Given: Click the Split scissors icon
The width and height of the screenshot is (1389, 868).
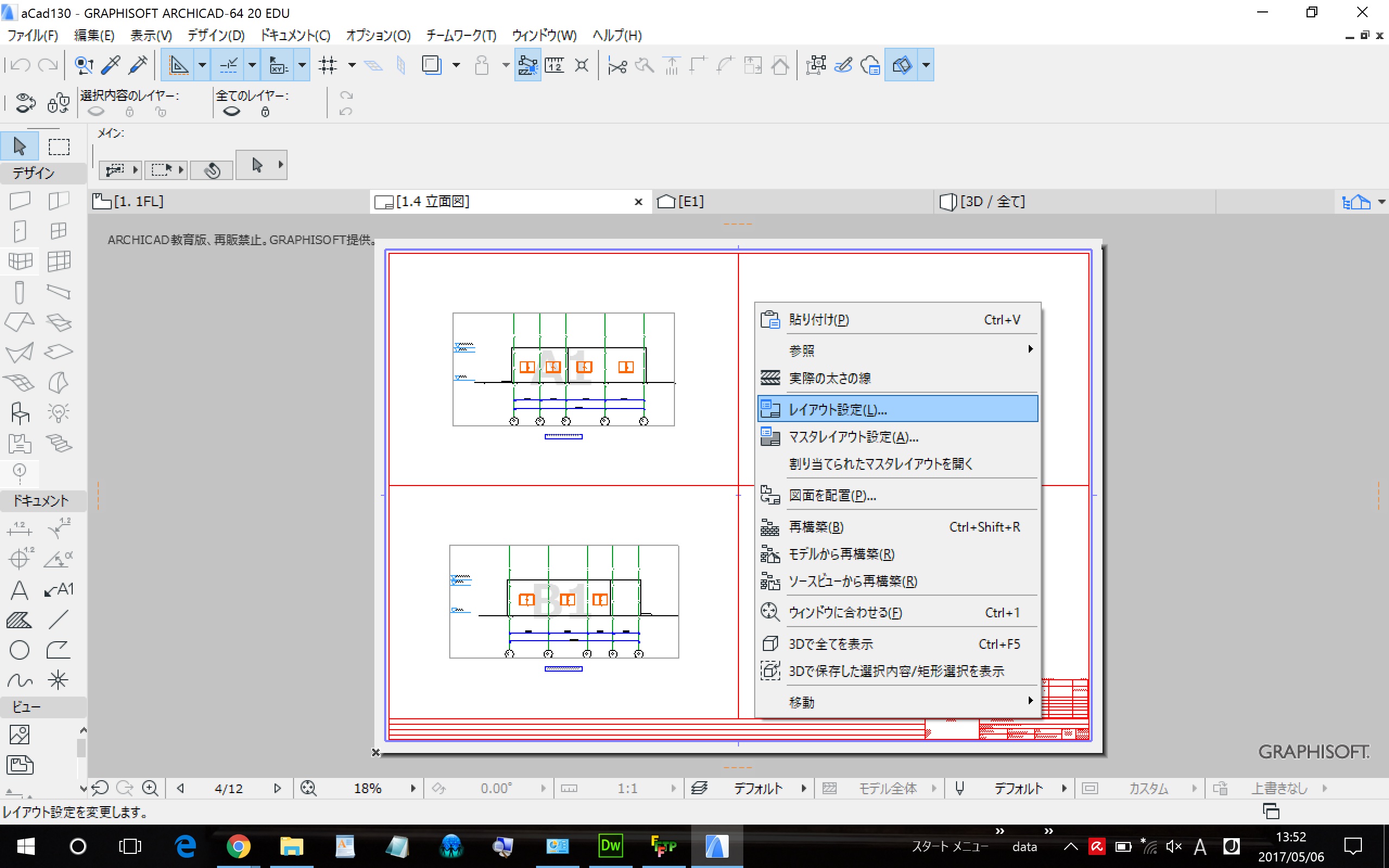Looking at the screenshot, I should click(617, 66).
